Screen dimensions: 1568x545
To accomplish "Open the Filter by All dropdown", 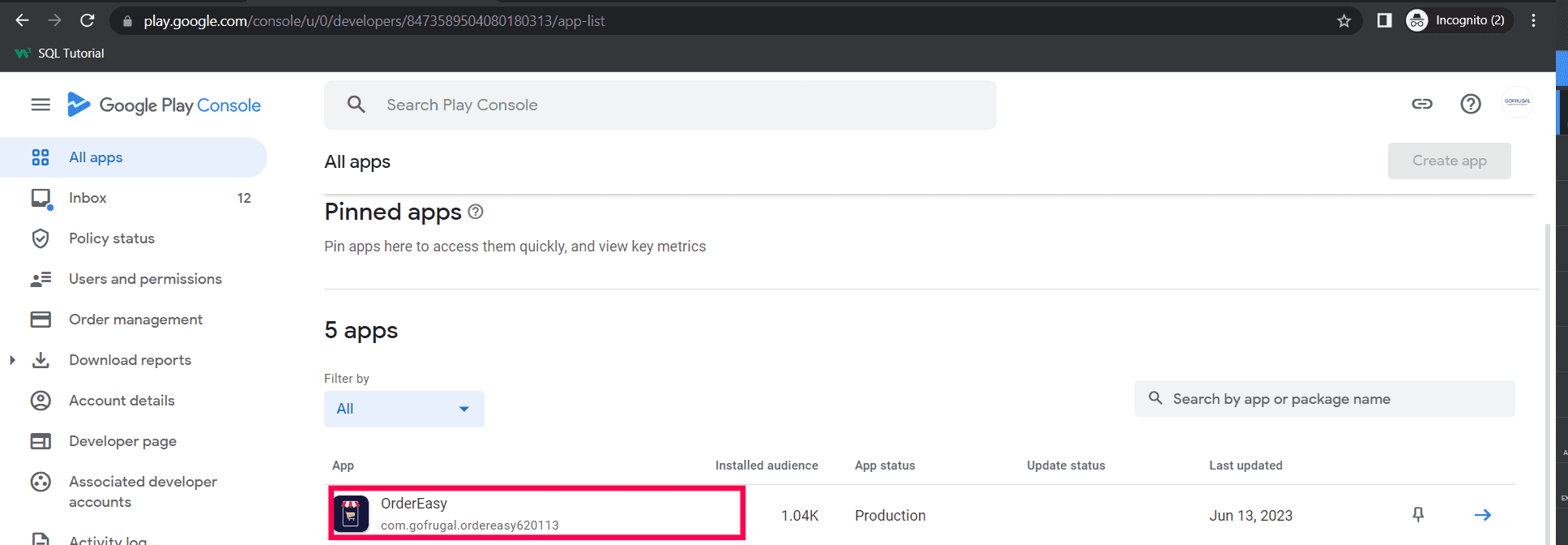I will click(404, 409).
